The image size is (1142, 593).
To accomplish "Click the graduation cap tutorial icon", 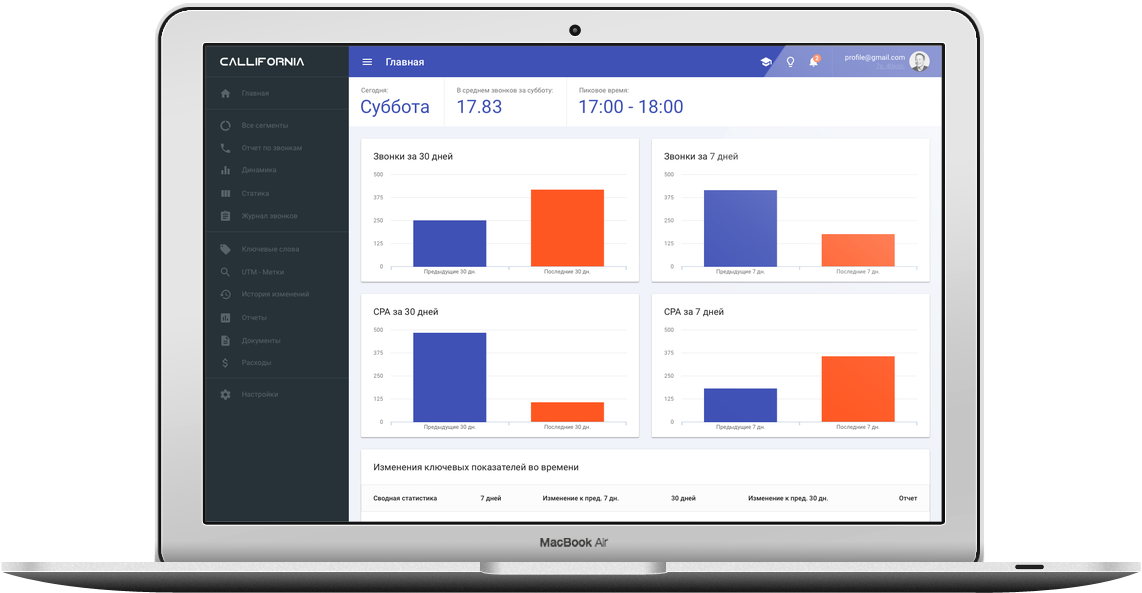I will [766, 62].
